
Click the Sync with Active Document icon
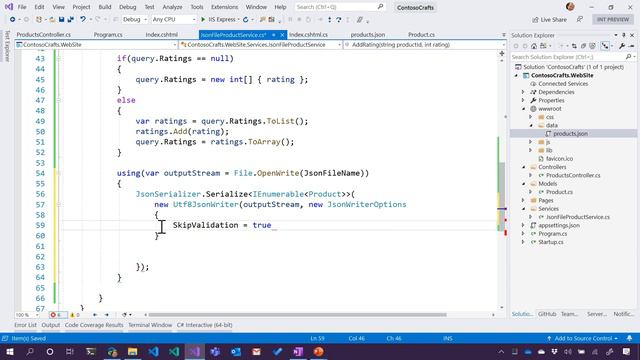pos(574,46)
